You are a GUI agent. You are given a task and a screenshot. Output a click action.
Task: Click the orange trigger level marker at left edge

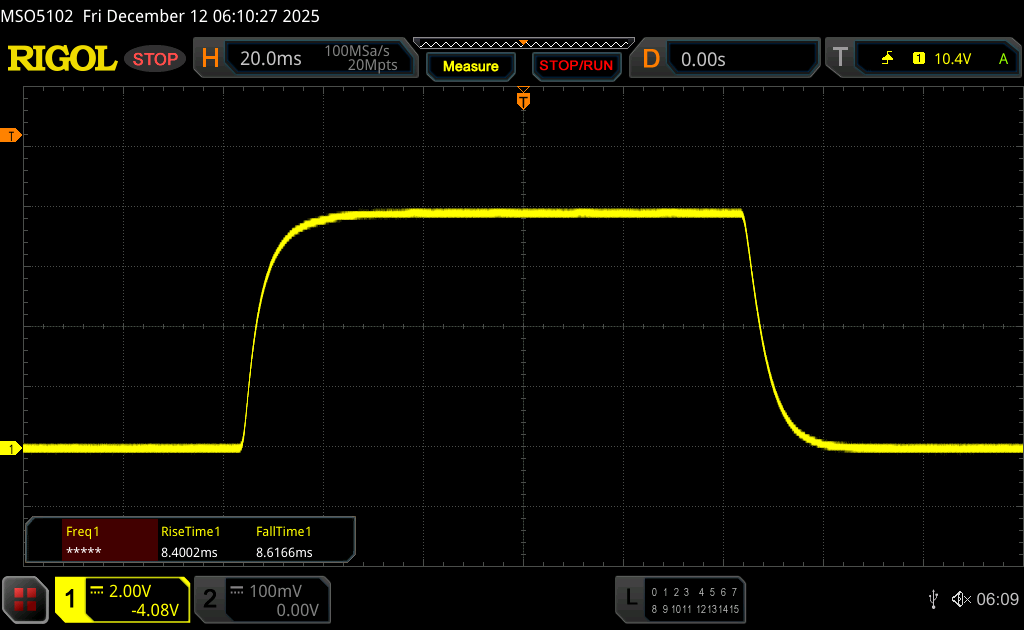pos(12,135)
